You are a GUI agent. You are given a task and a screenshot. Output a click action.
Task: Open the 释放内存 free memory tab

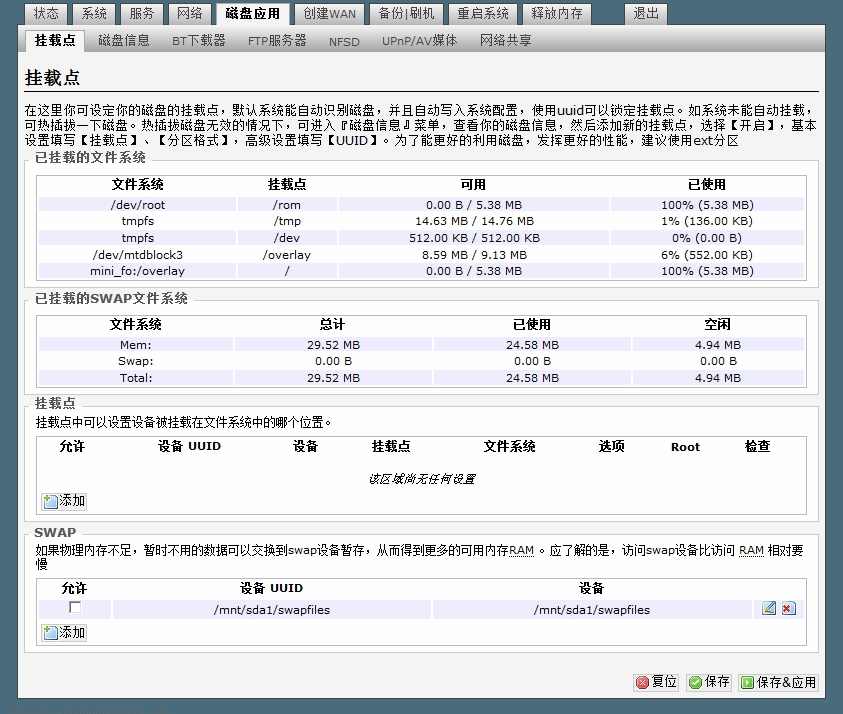[x=556, y=13]
